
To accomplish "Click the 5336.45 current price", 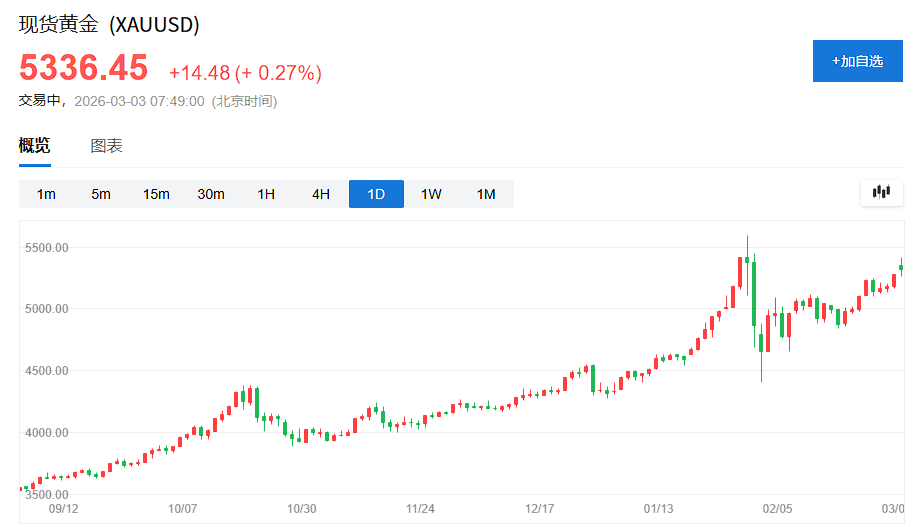I will (x=83, y=68).
